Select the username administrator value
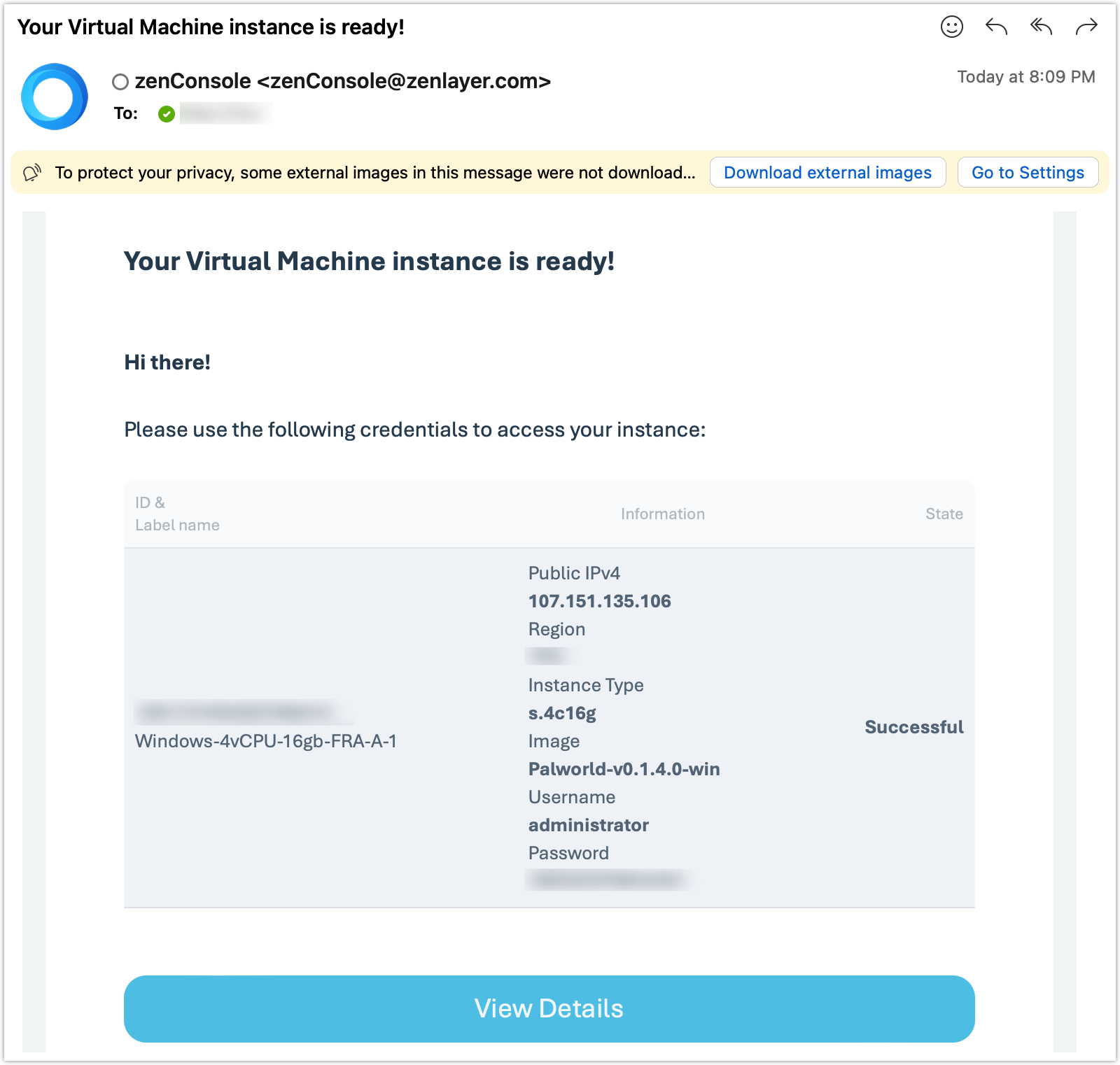The height and width of the screenshot is (1065, 1120). point(589,825)
